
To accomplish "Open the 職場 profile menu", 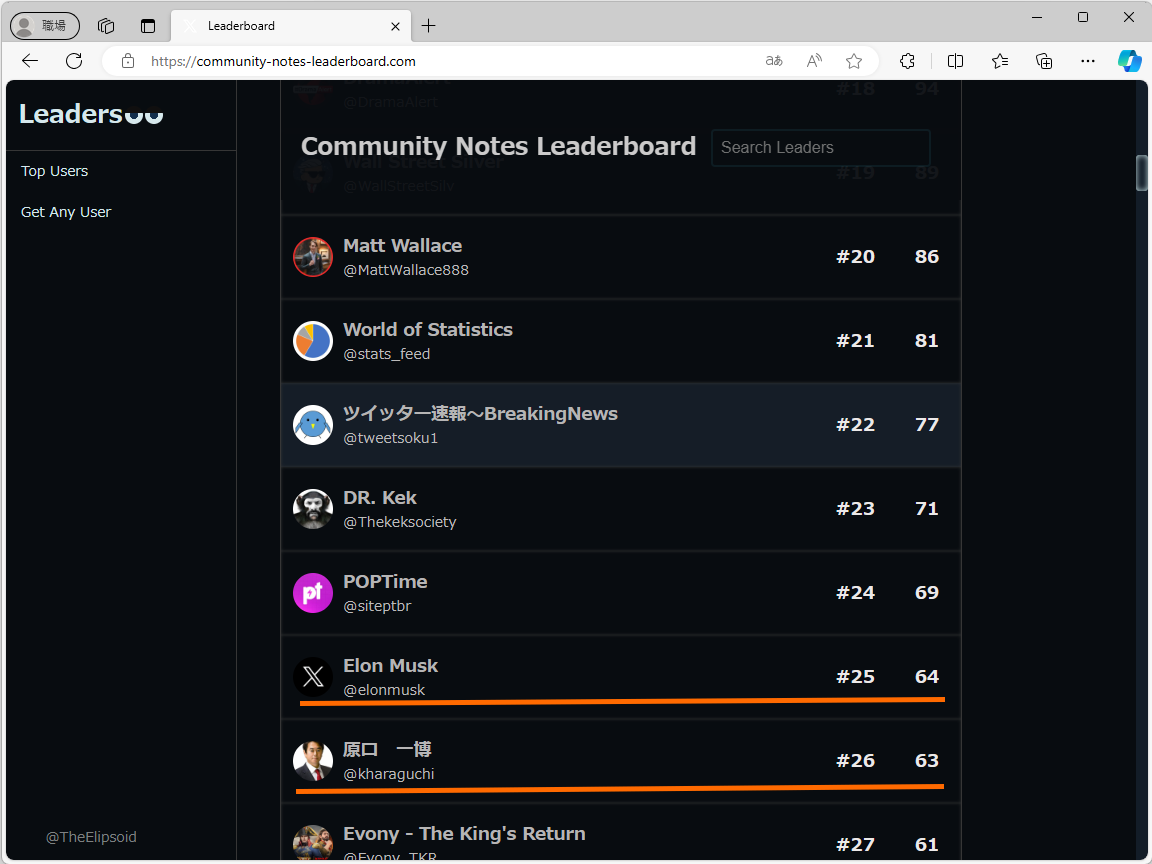I will (45, 26).
